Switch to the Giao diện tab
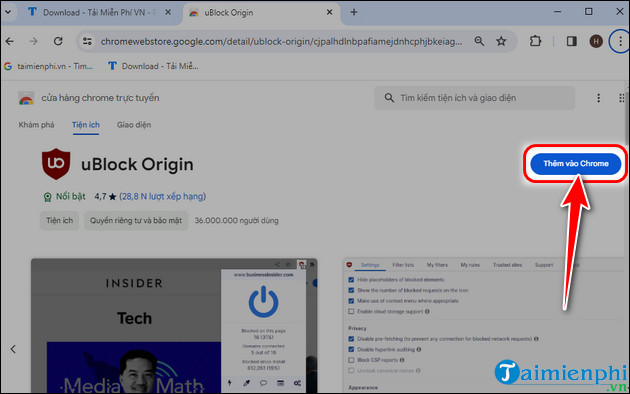Screen dimensions: 630x394 coord(134,125)
